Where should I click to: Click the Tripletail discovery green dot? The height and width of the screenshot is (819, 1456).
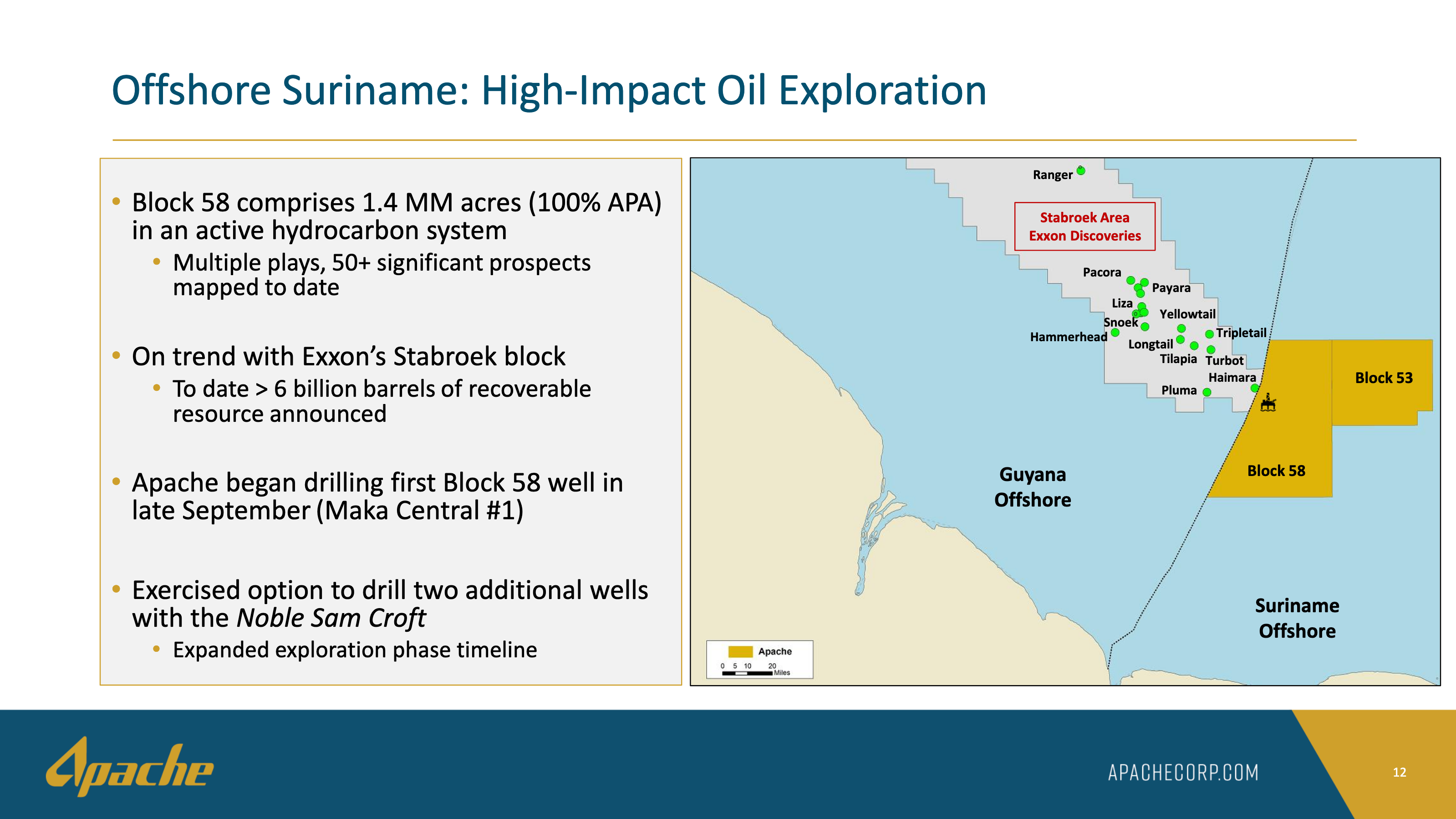coord(1210,334)
